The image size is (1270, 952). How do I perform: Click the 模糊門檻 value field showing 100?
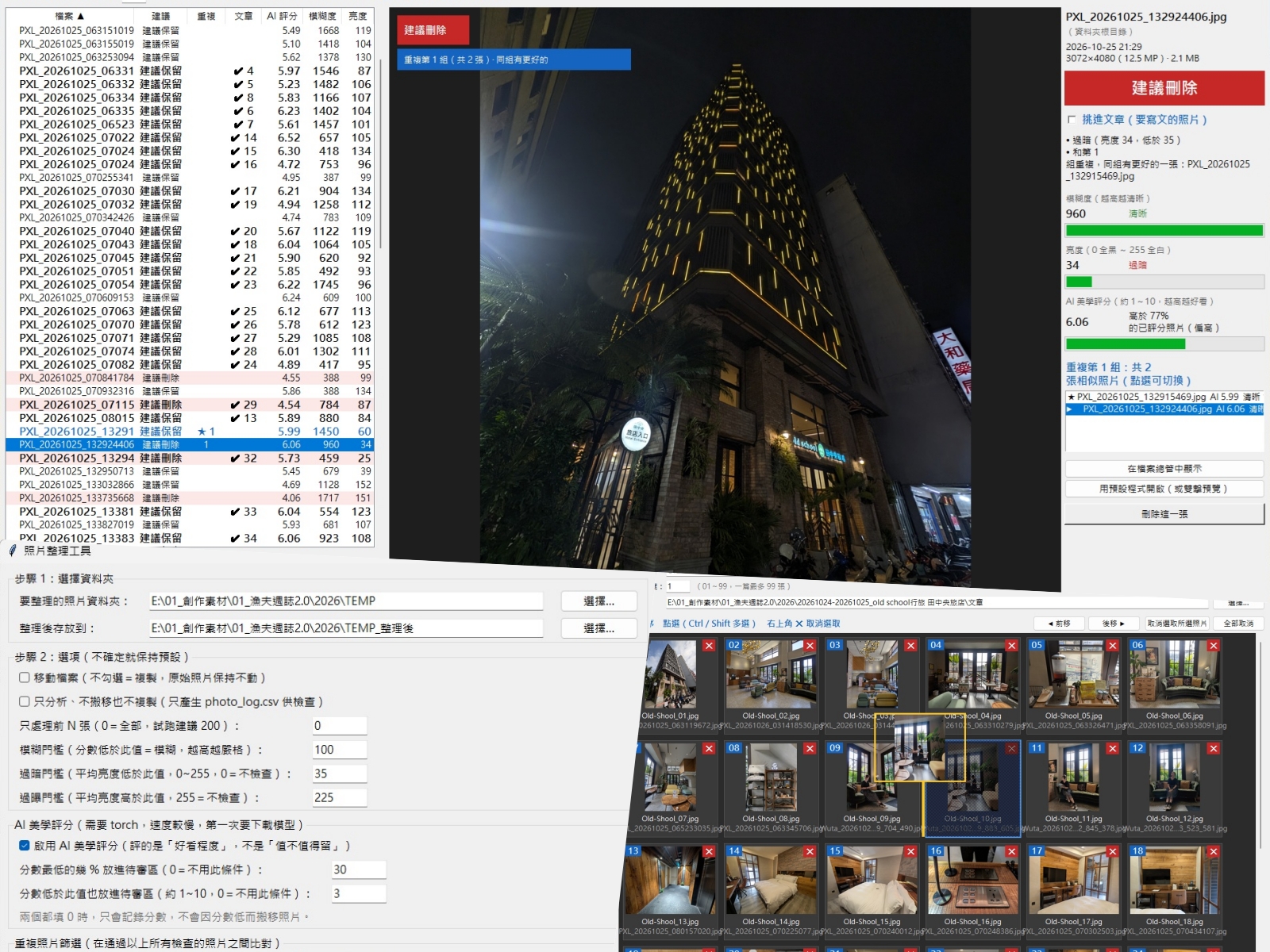(340, 750)
